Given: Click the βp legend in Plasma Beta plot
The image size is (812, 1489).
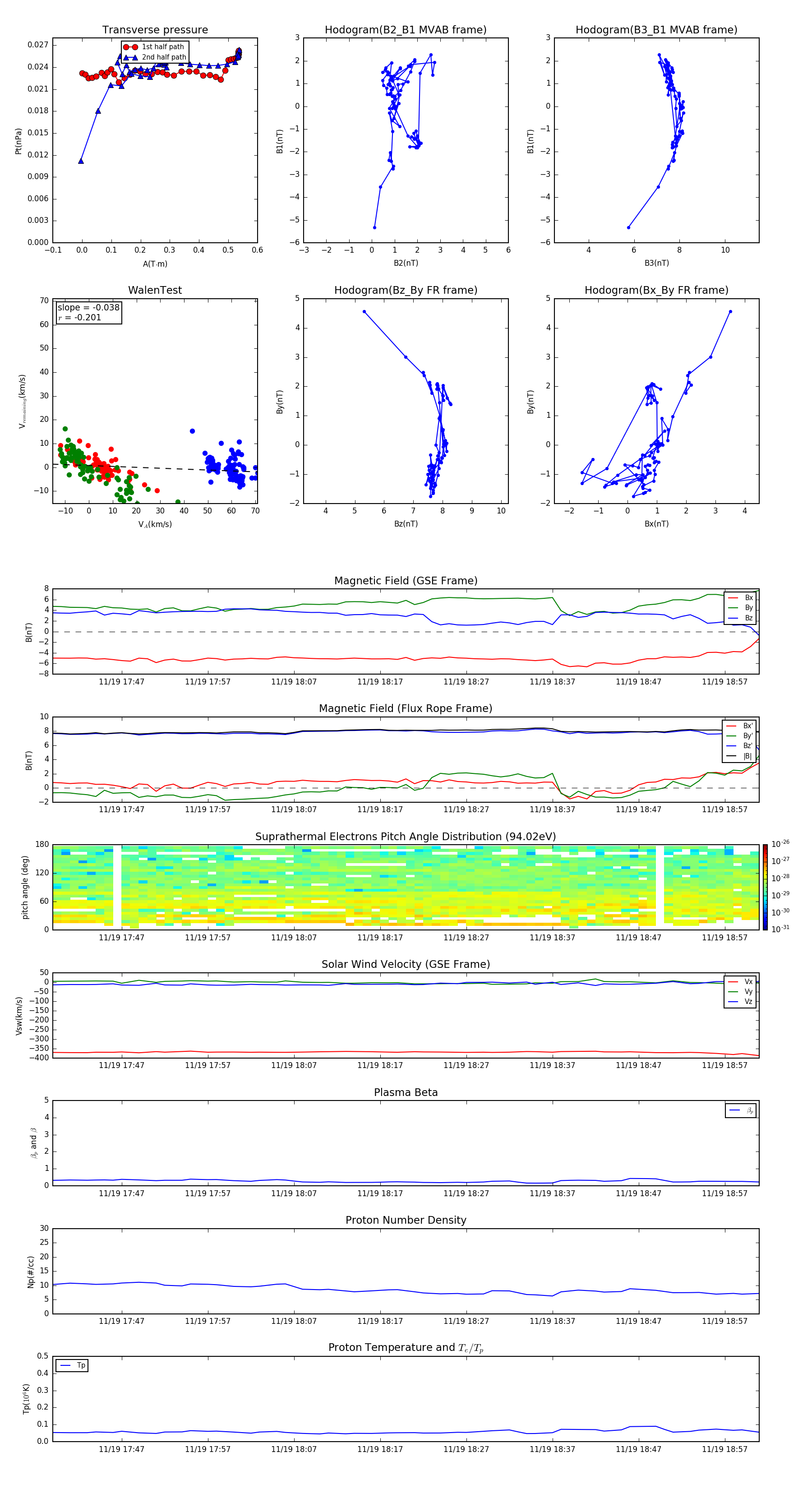Looking at the screenshot, I should click(x=741, y=1110).
